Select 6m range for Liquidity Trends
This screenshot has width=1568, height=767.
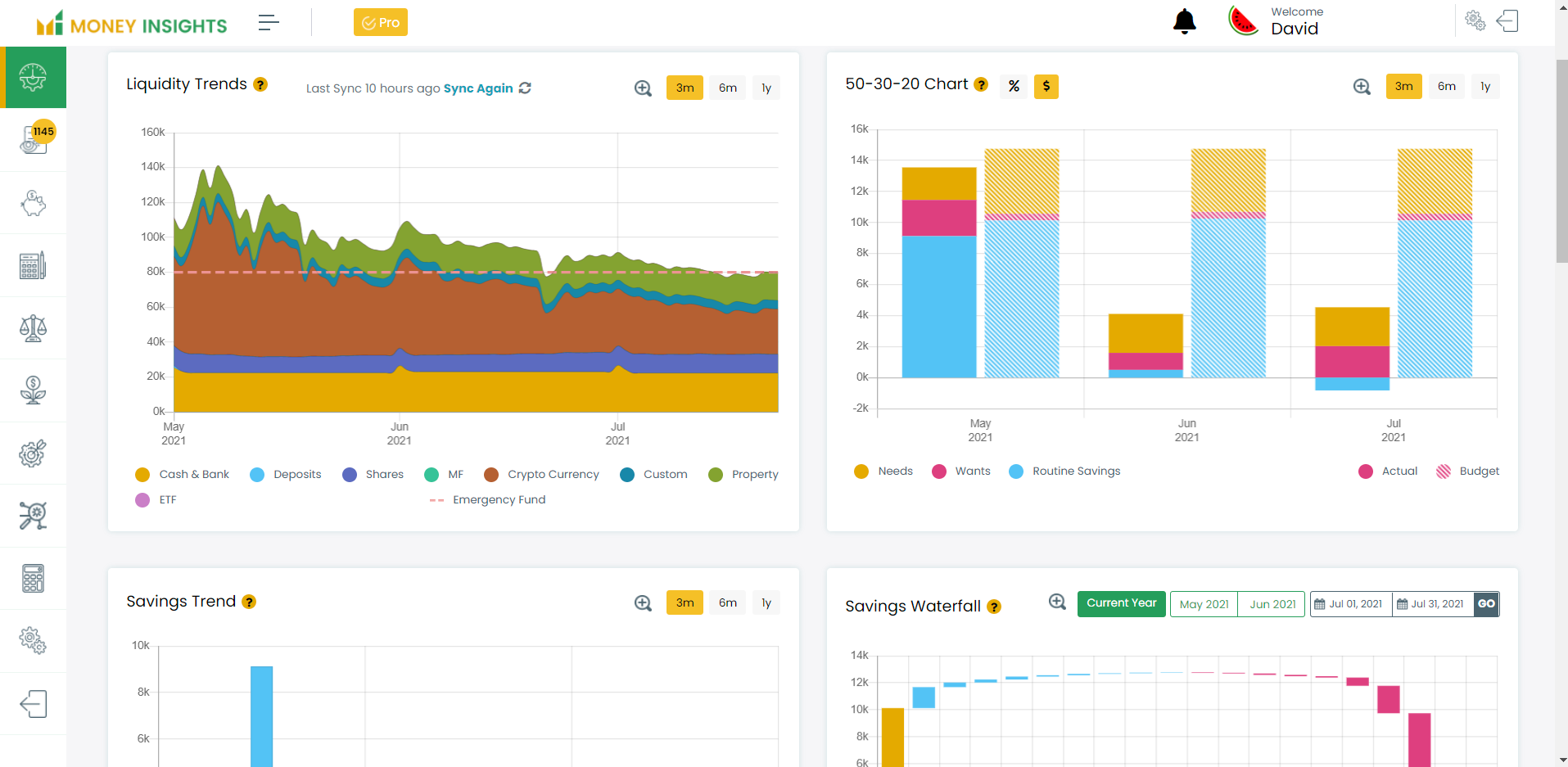[x=727, y=88]
